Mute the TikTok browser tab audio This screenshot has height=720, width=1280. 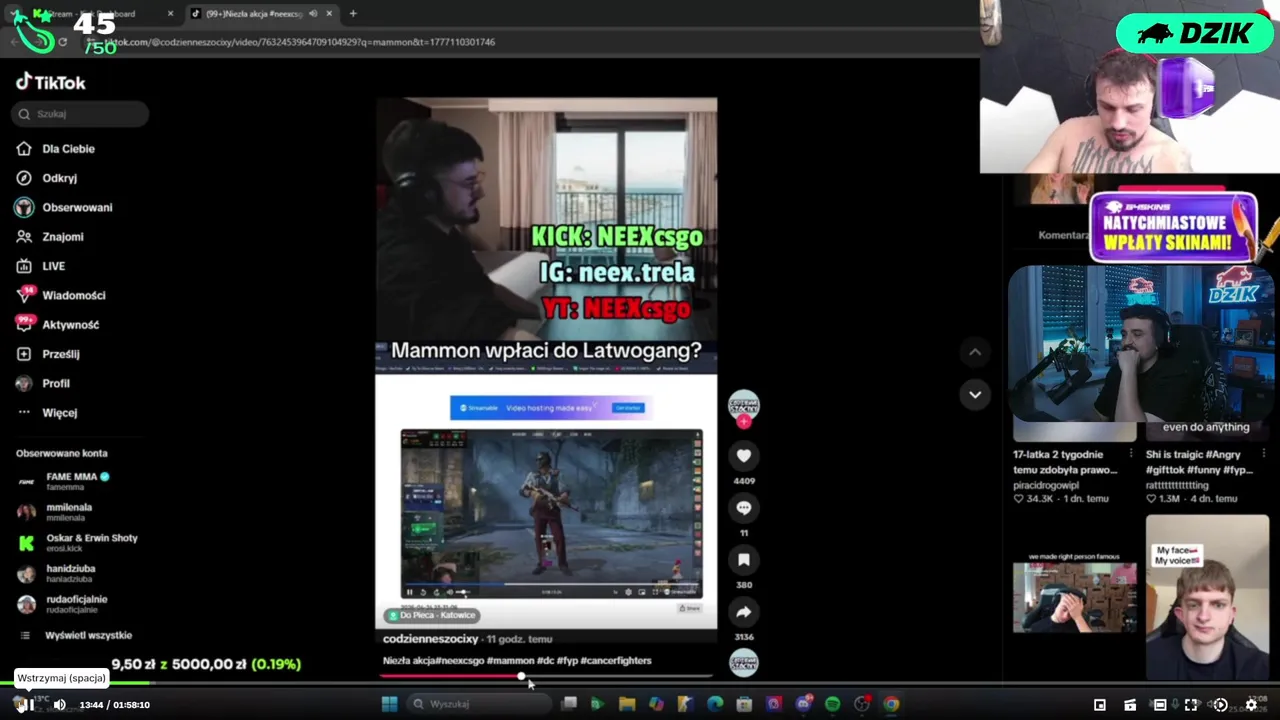point(313,13)
